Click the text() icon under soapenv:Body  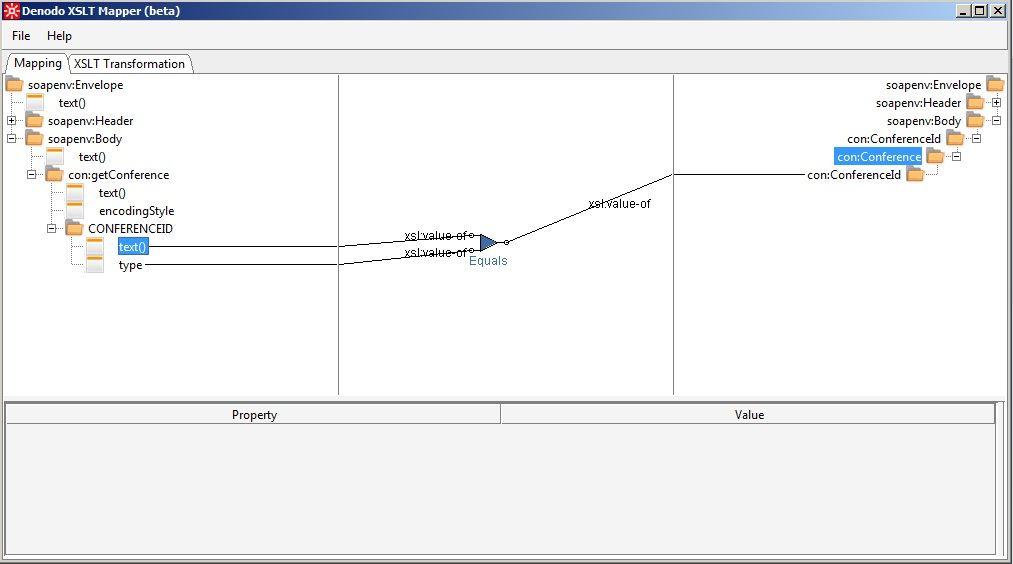pyautogui.click(x=55, y=157)
